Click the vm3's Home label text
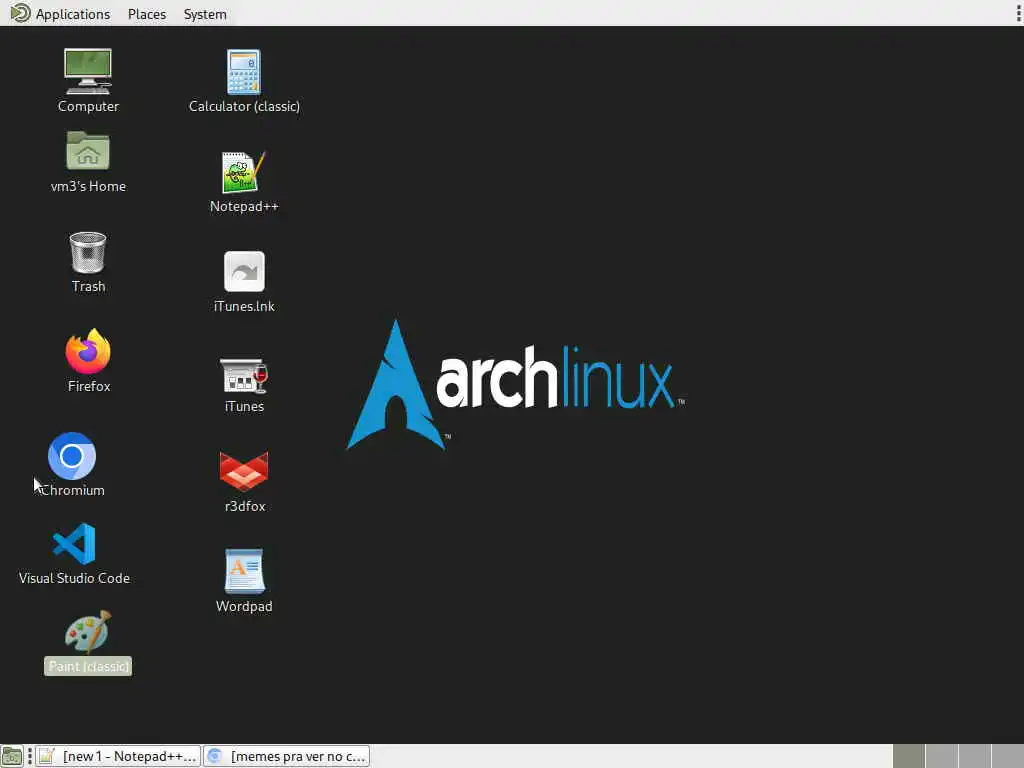This screenshot has height=768, width=1024. click(88, 186)
